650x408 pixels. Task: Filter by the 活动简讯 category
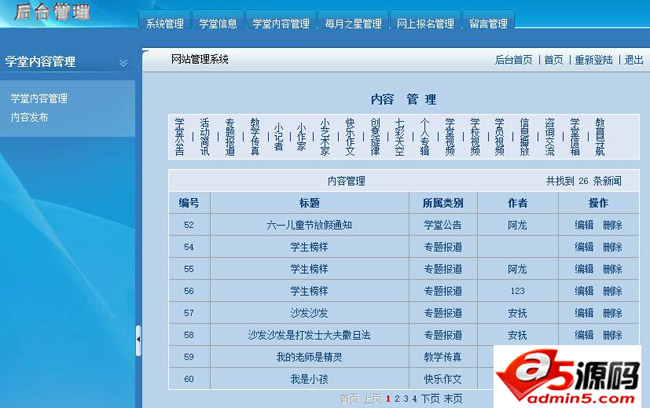204,137
